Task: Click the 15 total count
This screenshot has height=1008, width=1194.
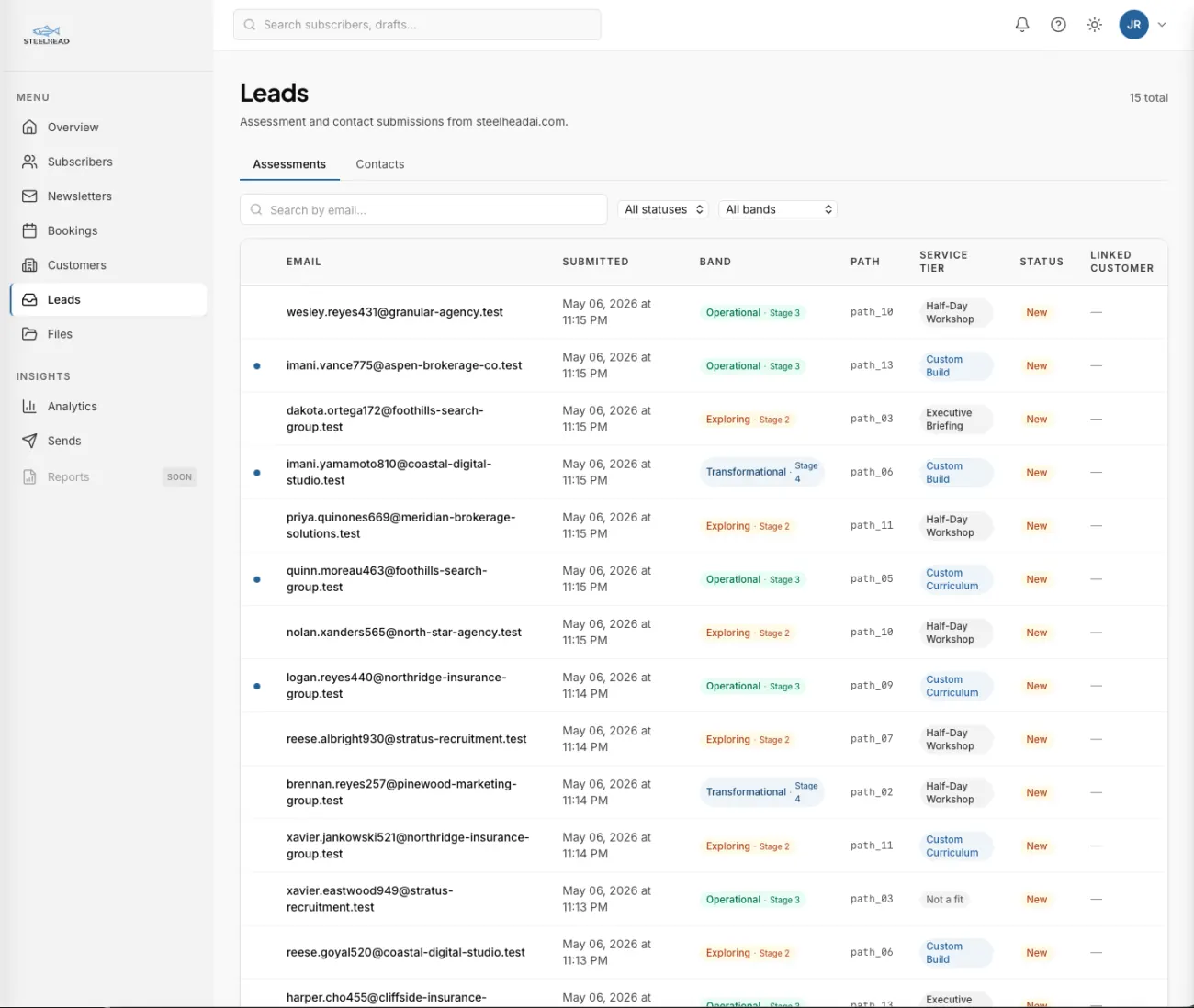Action: [1148, 97]
